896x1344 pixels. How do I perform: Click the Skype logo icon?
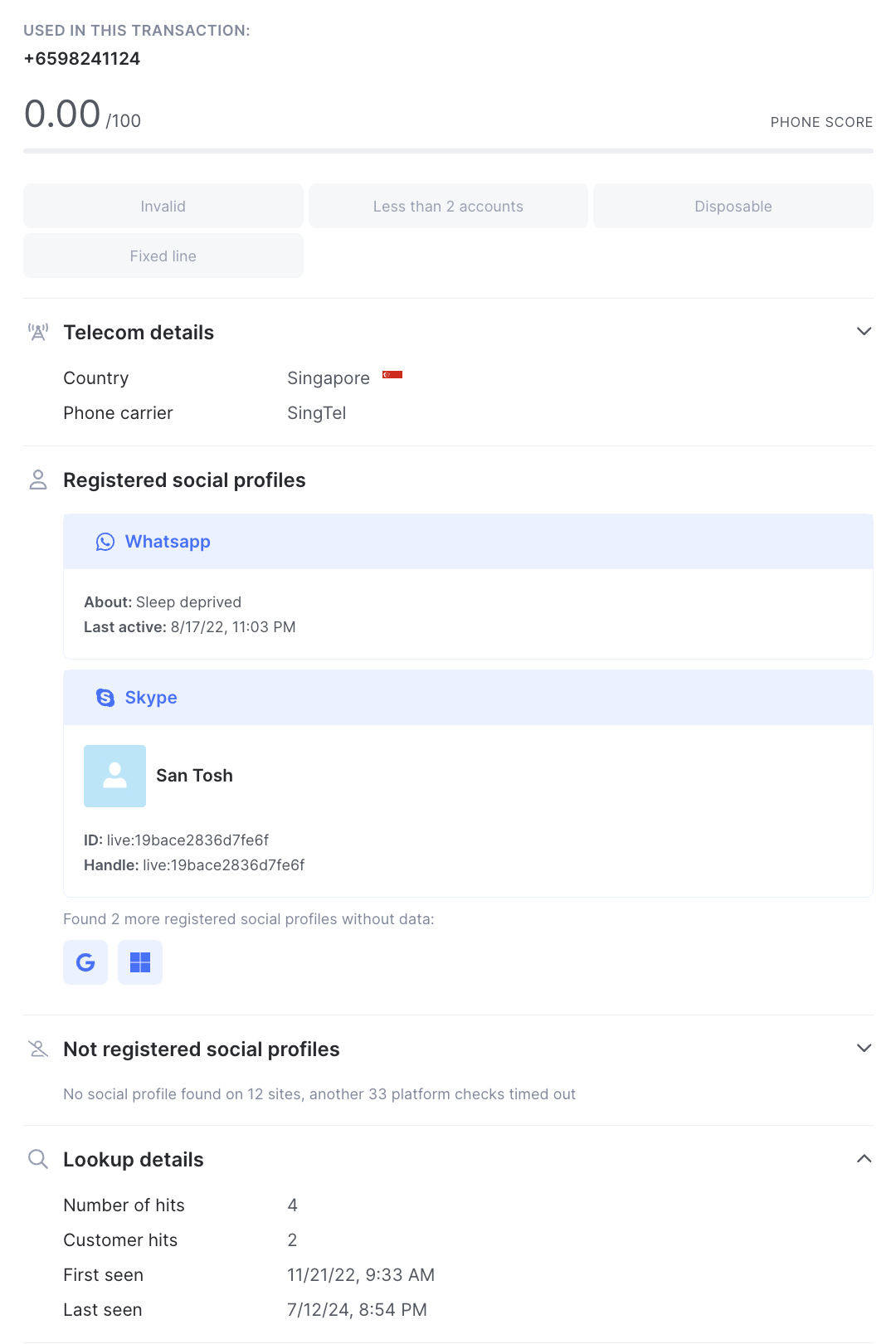(x=105, y=698)
